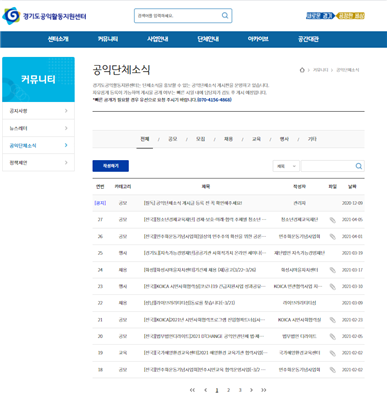The image size is (387, 406).
Task: Open the 공간대관 main menu
Action: coord(308,39)
